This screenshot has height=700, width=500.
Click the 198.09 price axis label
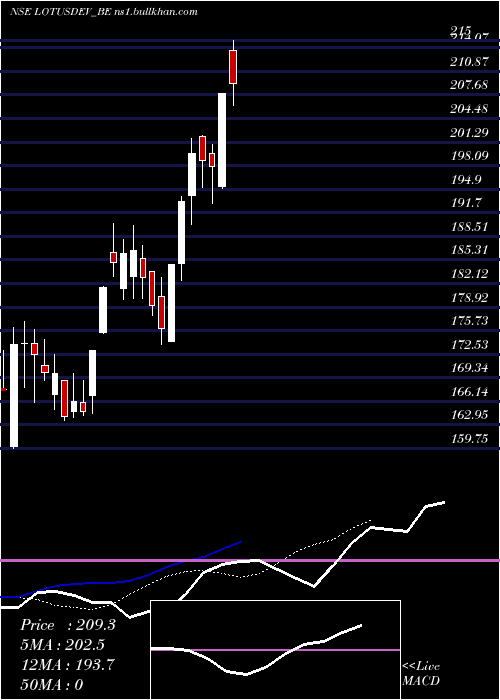(x=469, y=155)
